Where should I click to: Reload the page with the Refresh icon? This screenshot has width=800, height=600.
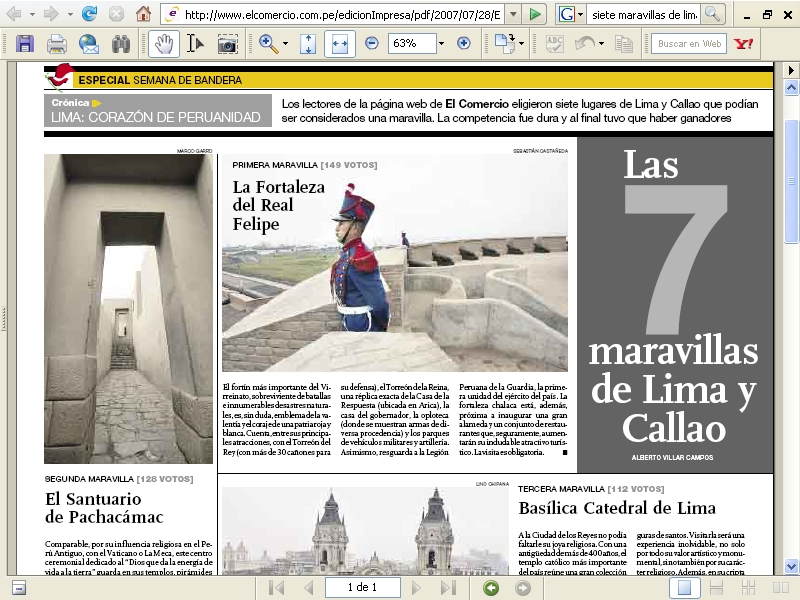point(90,14)
